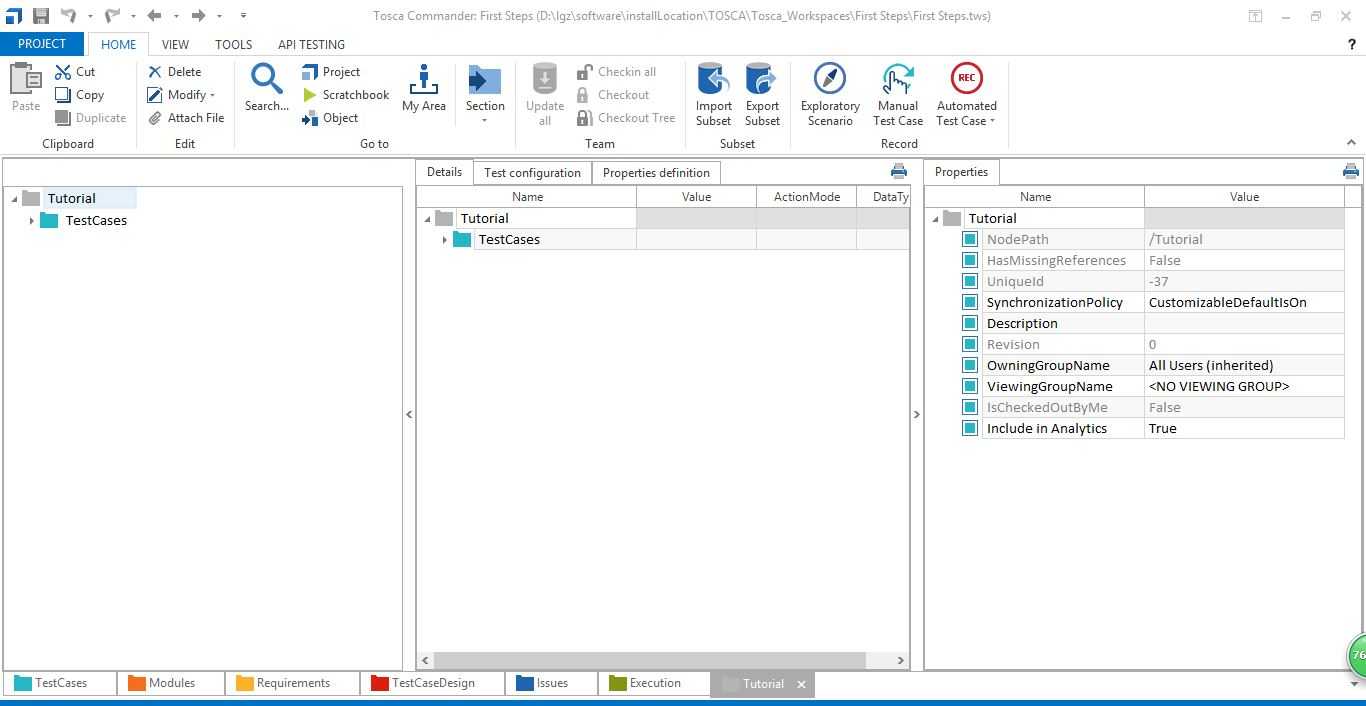
Task: Click Import Subset
Action: (714, 95)
